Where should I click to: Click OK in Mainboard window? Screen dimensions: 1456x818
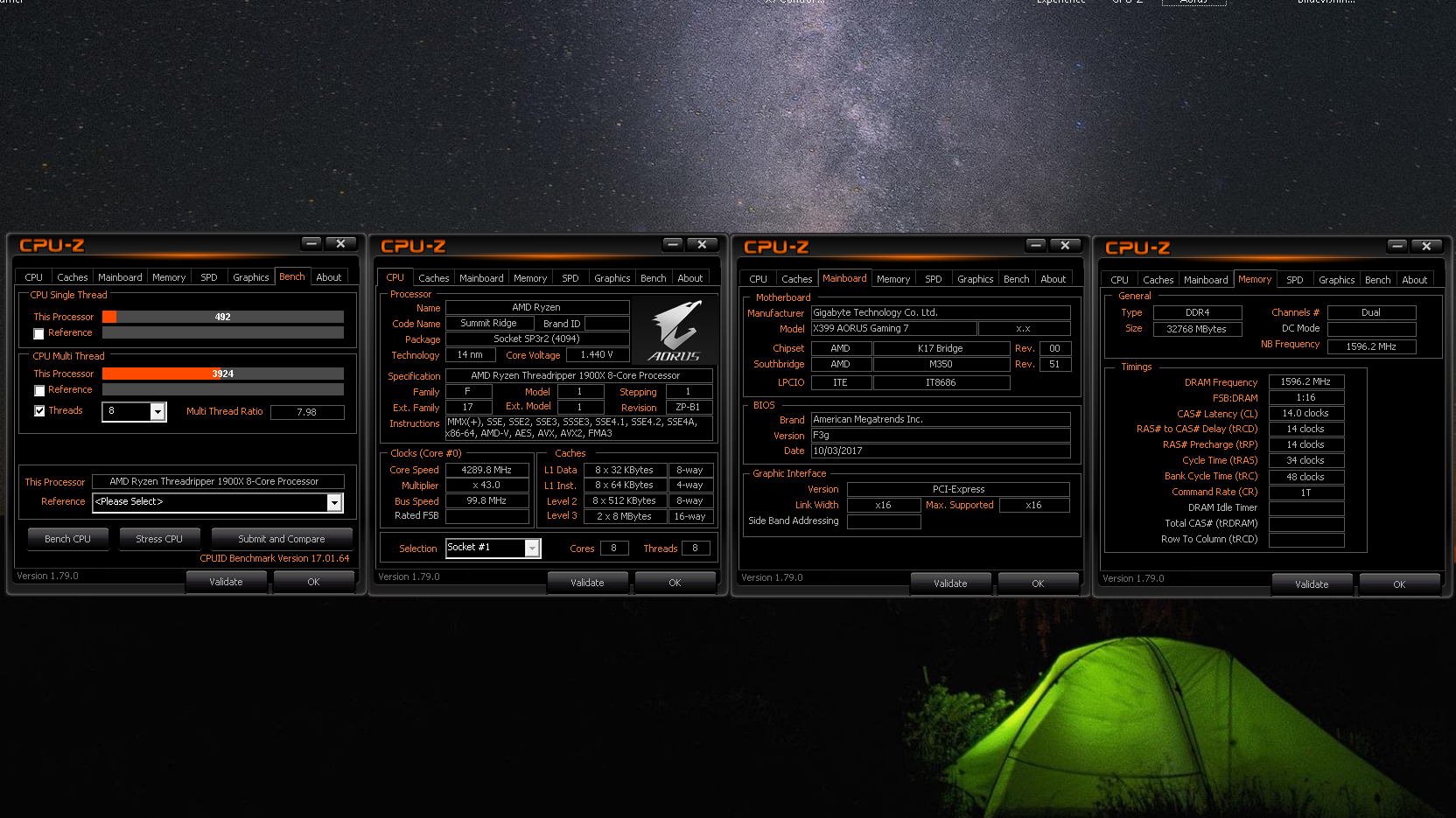(1039, 584)
